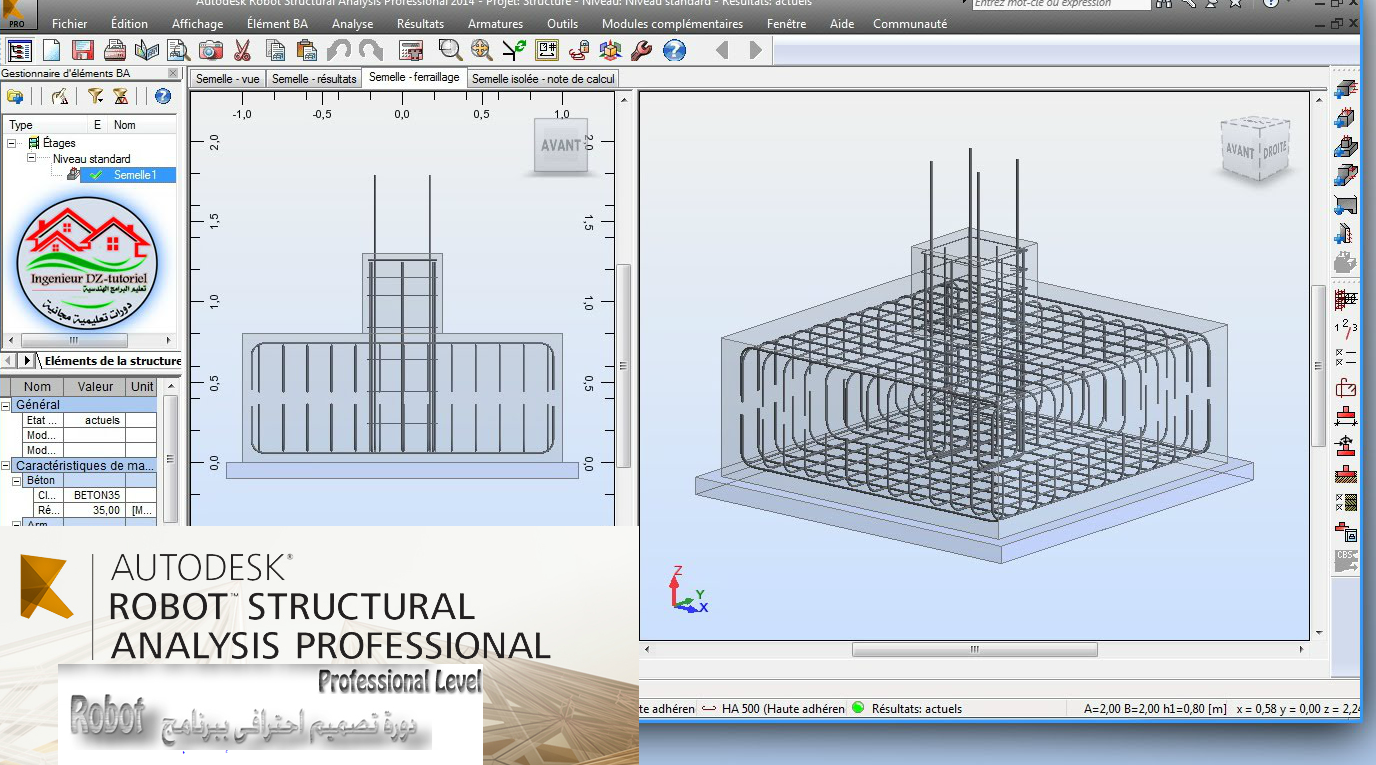Activate the zoom window magnifier tool
Viewport: 1376px width, 765px height.
[450, 50]
